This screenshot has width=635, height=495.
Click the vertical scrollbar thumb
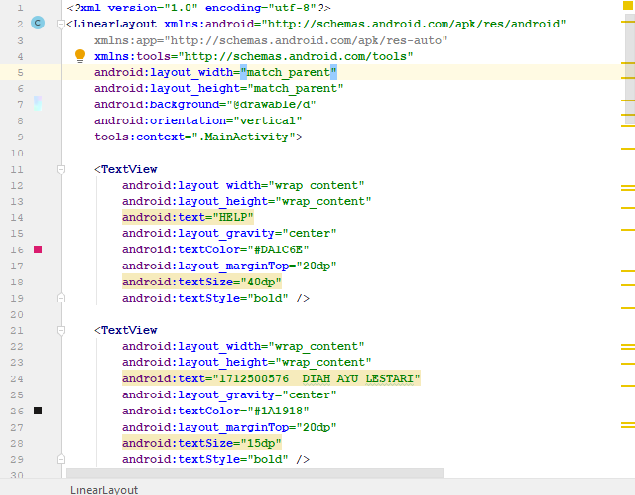[630, 69]
